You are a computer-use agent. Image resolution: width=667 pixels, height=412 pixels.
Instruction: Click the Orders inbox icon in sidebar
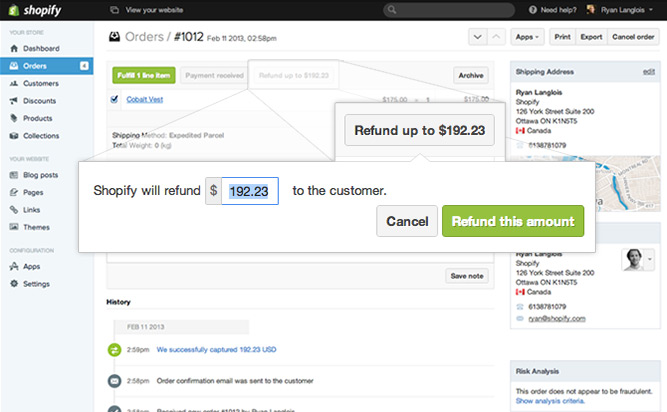[x=14, y=66]
